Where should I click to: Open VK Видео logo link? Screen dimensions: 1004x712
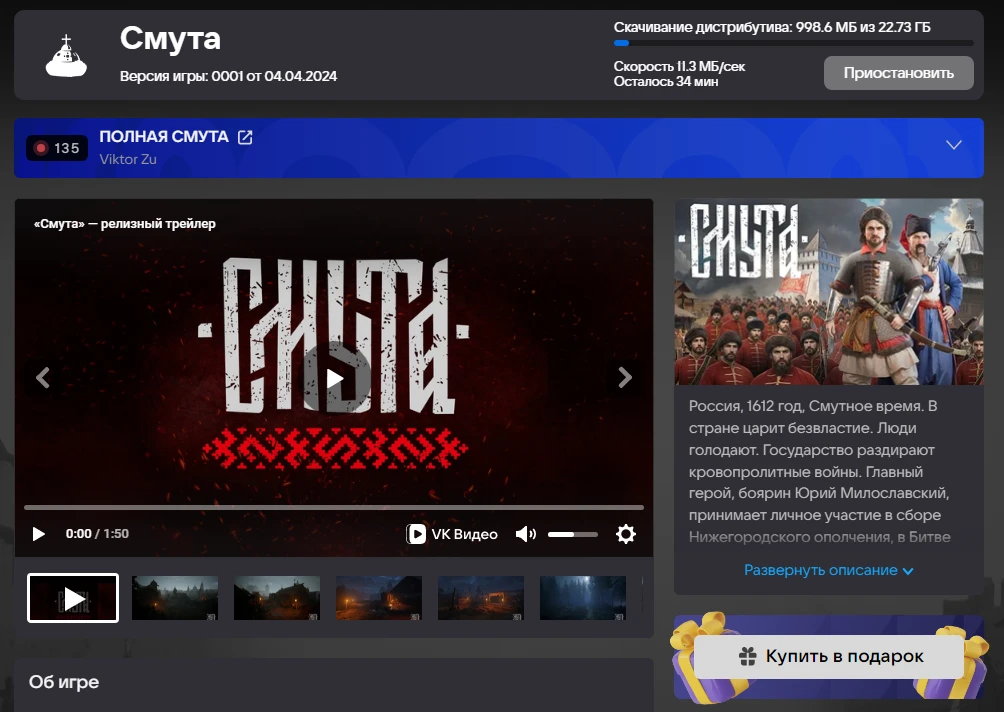(x=452, y=534)
